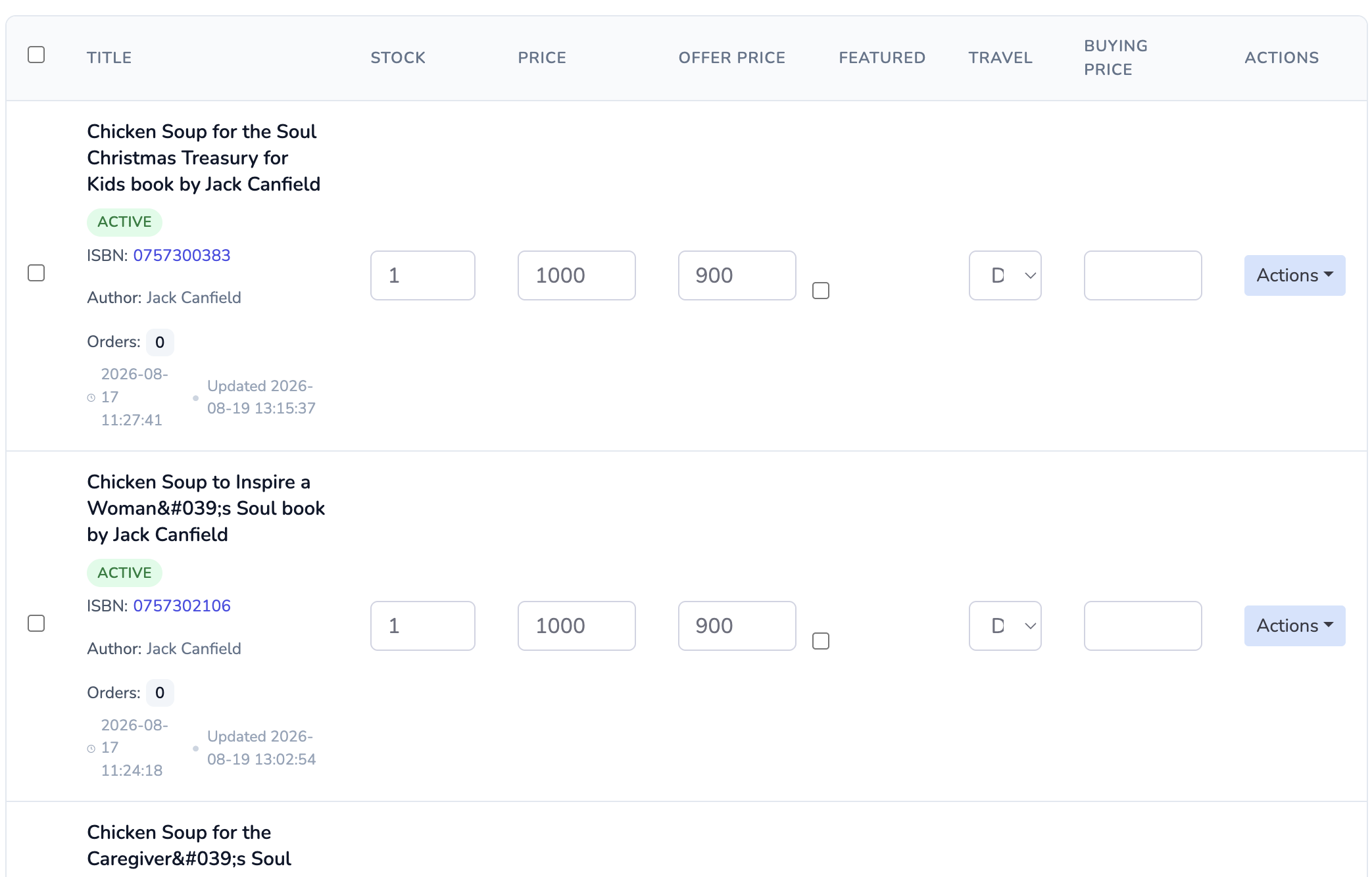Viewport: 1372px width, 877px height.
Task: Click the STOCK column header
Action: (x=398, y=58)
